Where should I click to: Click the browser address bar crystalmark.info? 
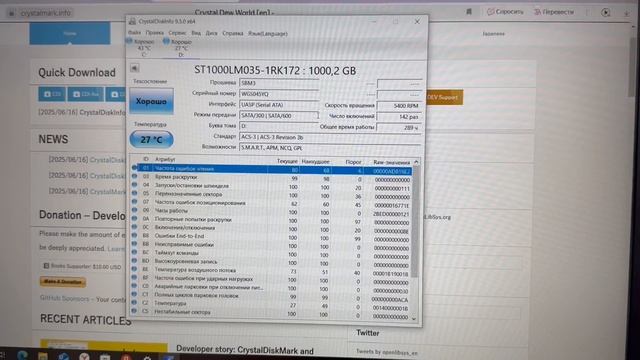(x=46, y=13)
